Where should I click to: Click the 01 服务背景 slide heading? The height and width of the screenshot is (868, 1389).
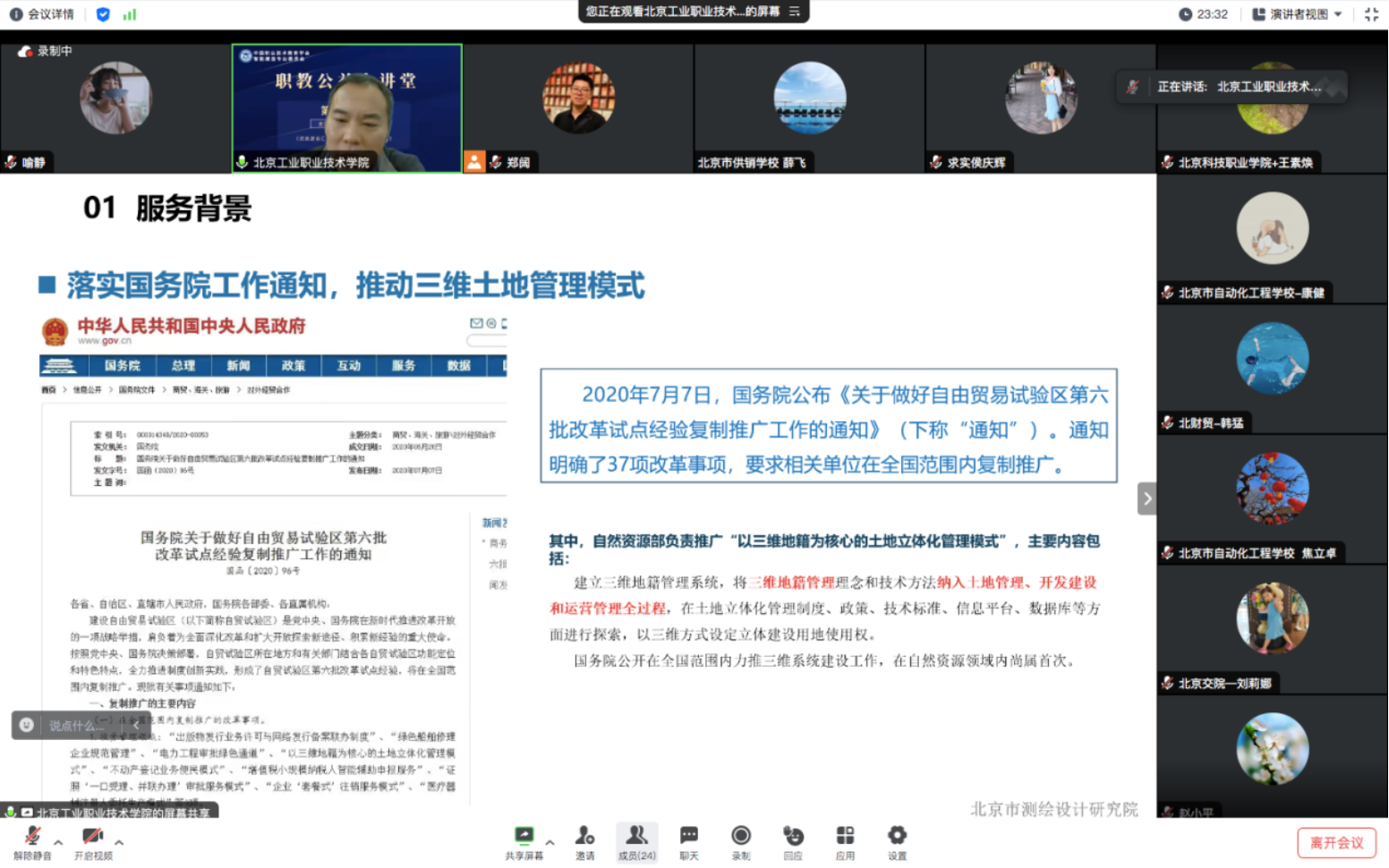pyautogui.click(x=167, y=208)
